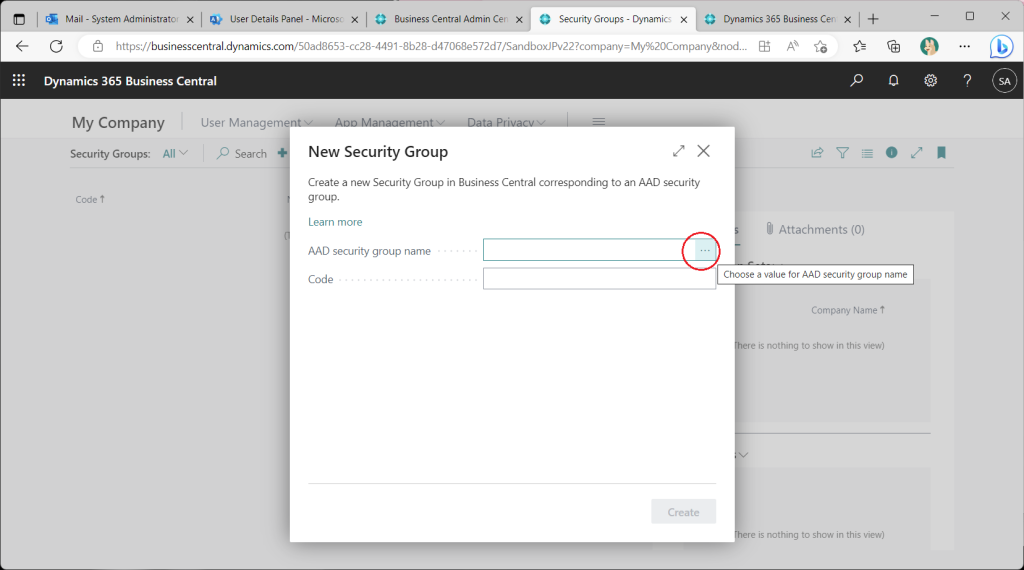The width and height of the screenshot is (1024, 570).
Task: Click Search in the Security Groups list
Action: (242, 153)
